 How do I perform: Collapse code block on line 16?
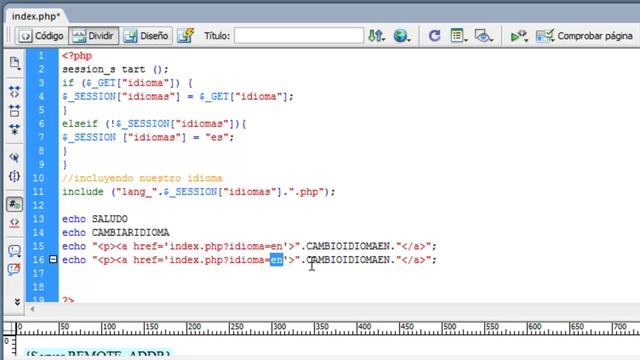pos(53,259)
